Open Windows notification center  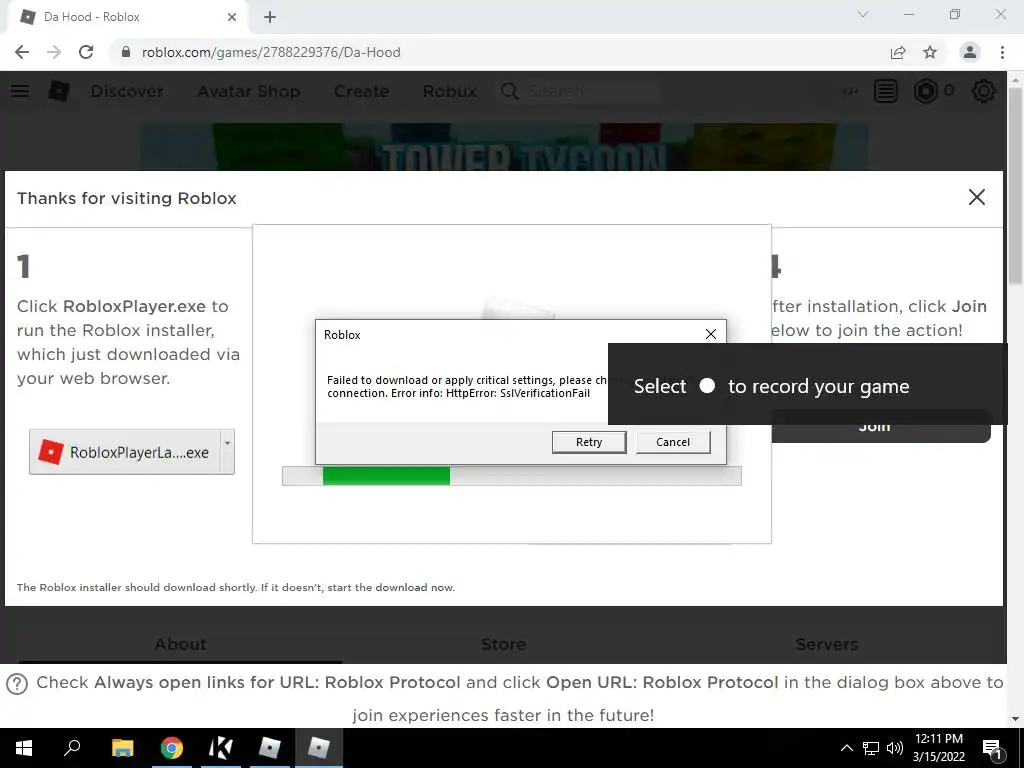(x=993, y=749)
